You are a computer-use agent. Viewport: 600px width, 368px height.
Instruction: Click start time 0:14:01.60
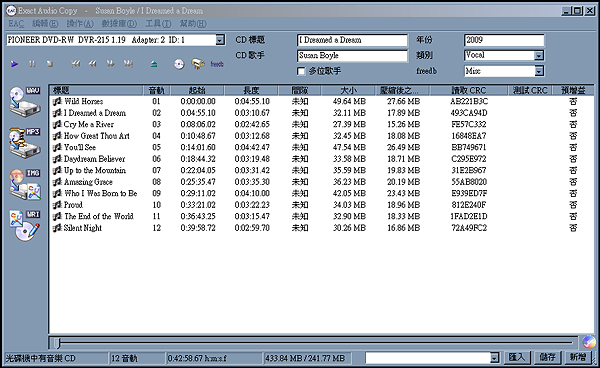coord(198,148)
